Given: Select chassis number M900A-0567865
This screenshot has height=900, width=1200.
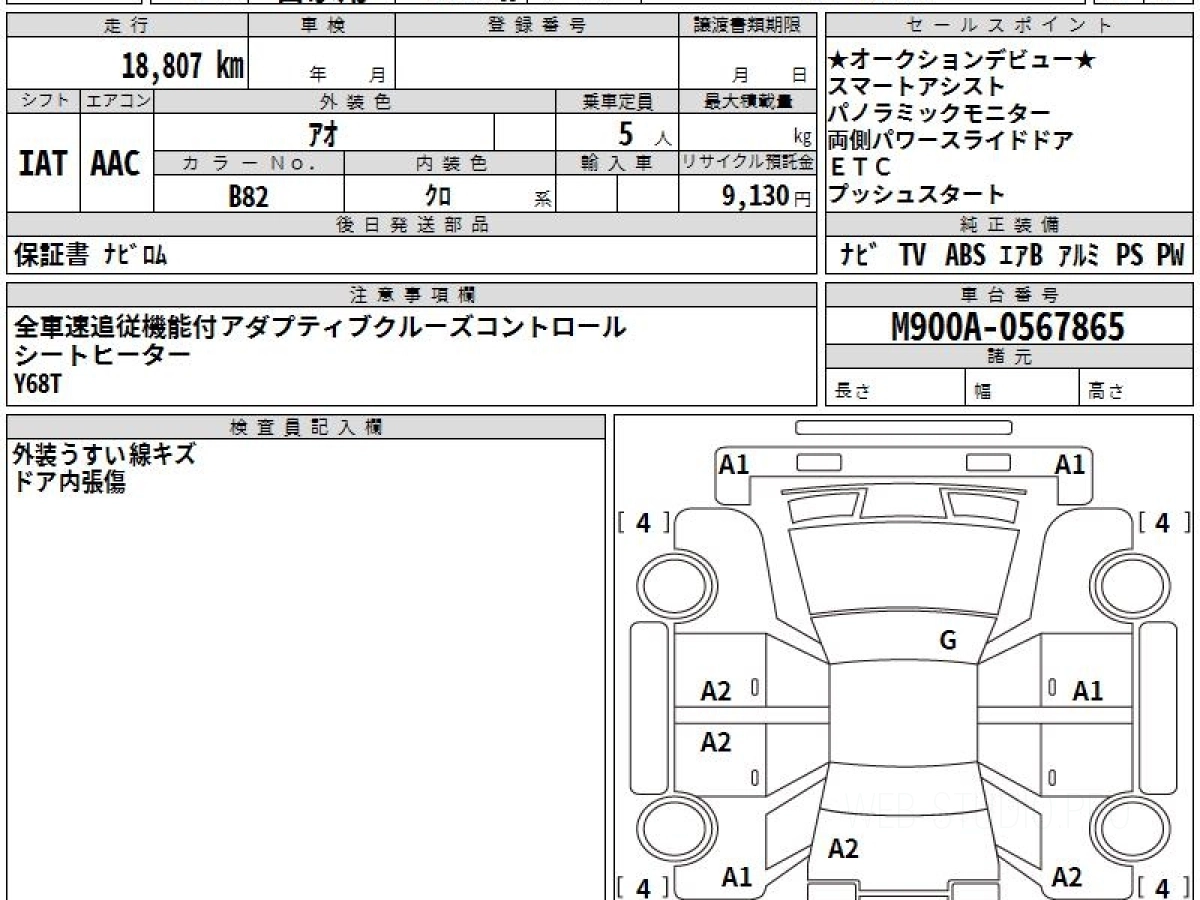Looking at the screenshot, I should (1008, 326).
